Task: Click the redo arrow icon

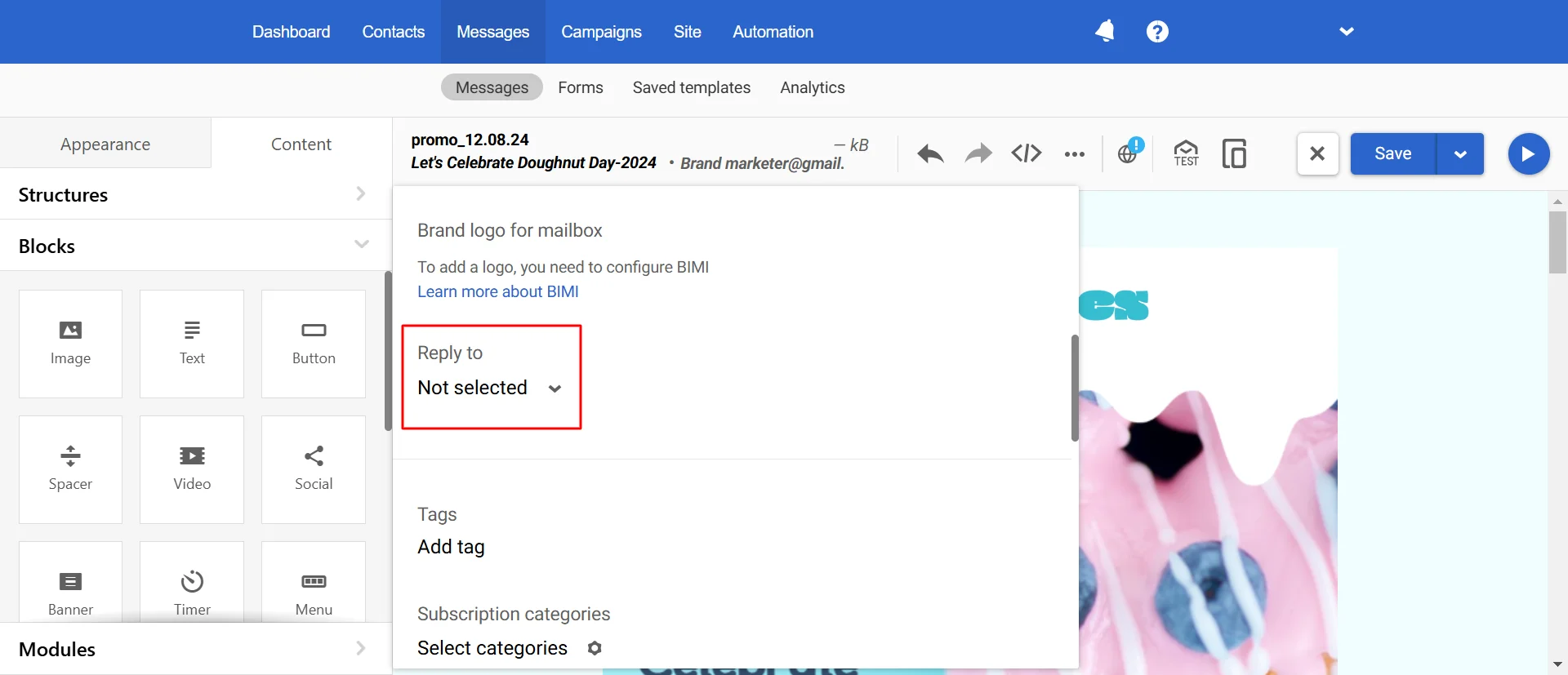Action: 978,153
